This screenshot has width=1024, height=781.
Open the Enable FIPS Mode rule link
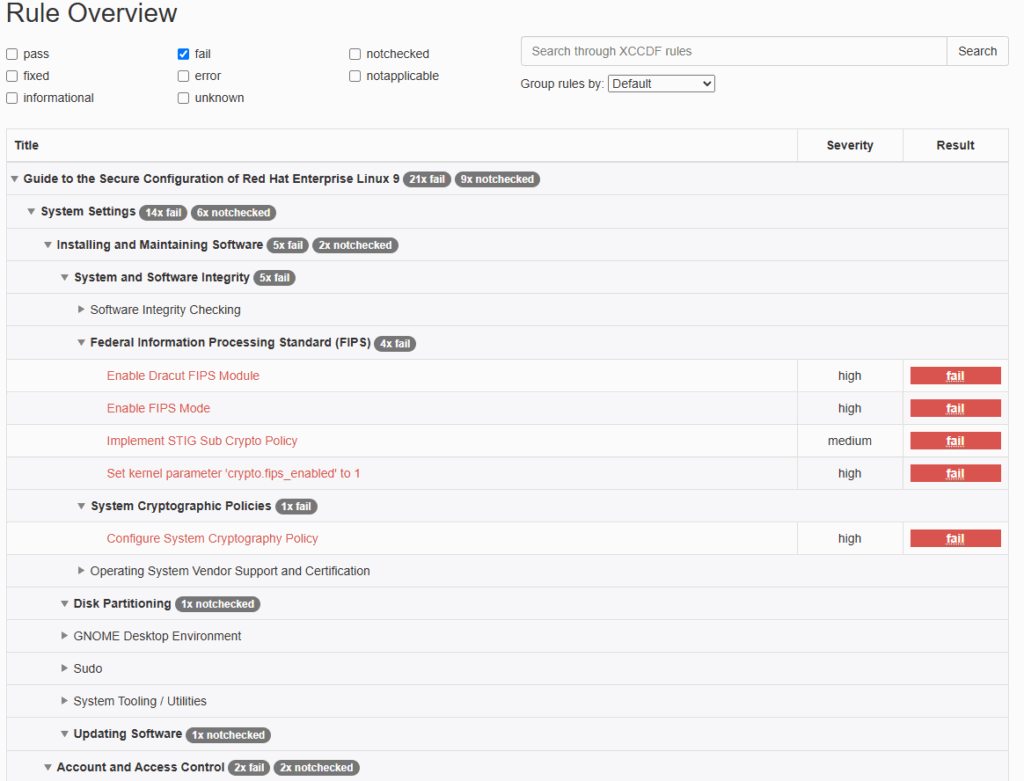tap(158, 408)
